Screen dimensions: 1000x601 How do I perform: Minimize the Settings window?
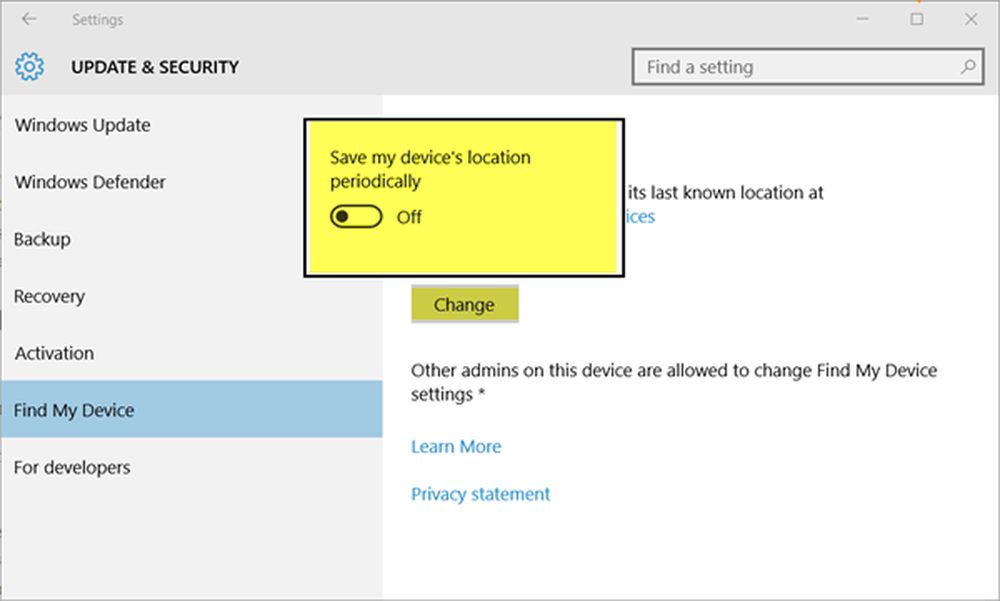point(862,19)
